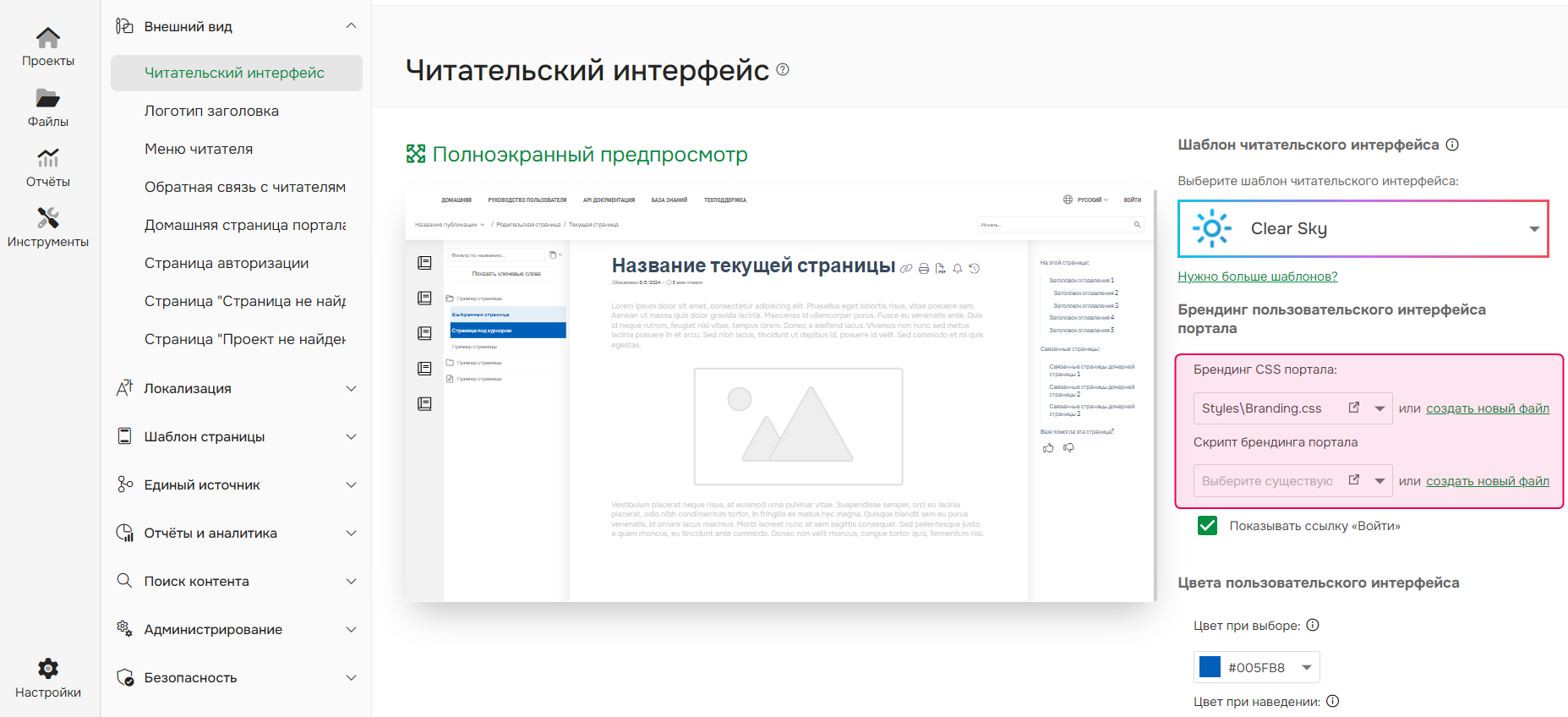
Task: Click the Администрирование gears icon
Action: pos(124,629)
